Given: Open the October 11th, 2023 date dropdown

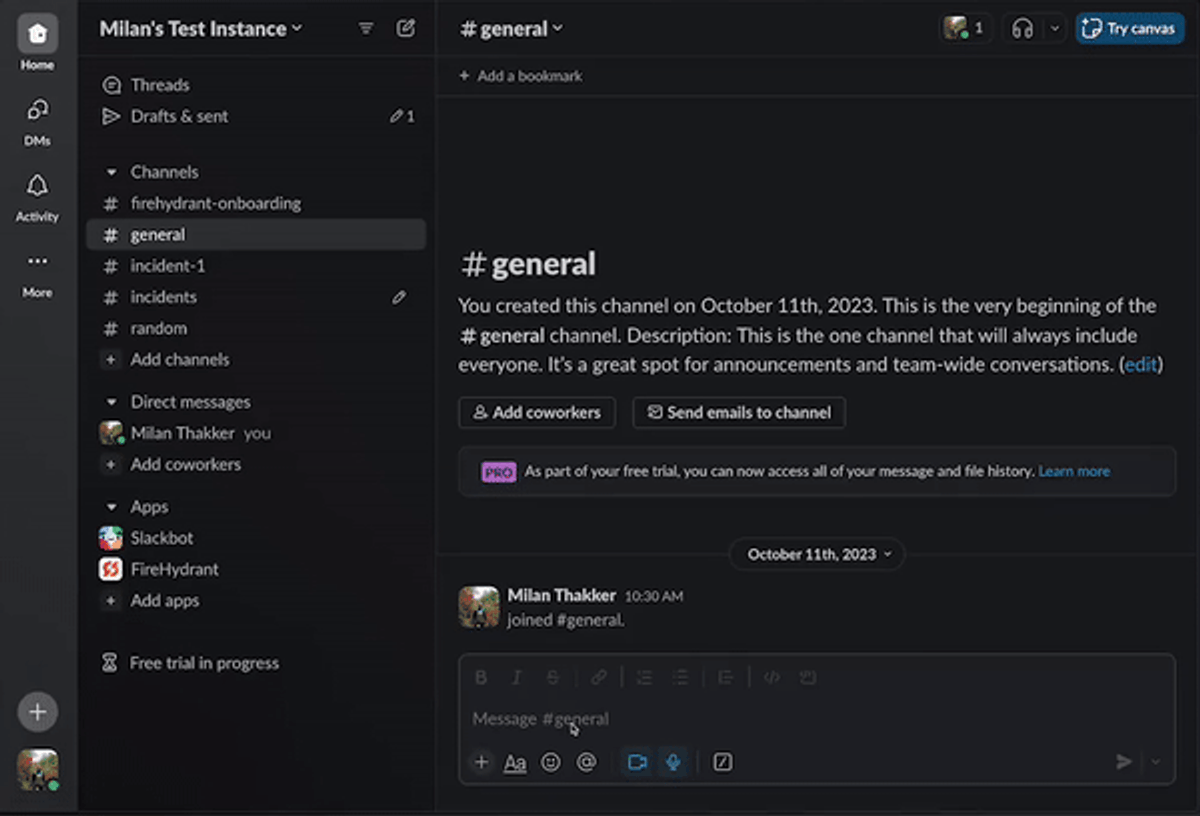Looking at the screenshot, I should coord(817,554).
